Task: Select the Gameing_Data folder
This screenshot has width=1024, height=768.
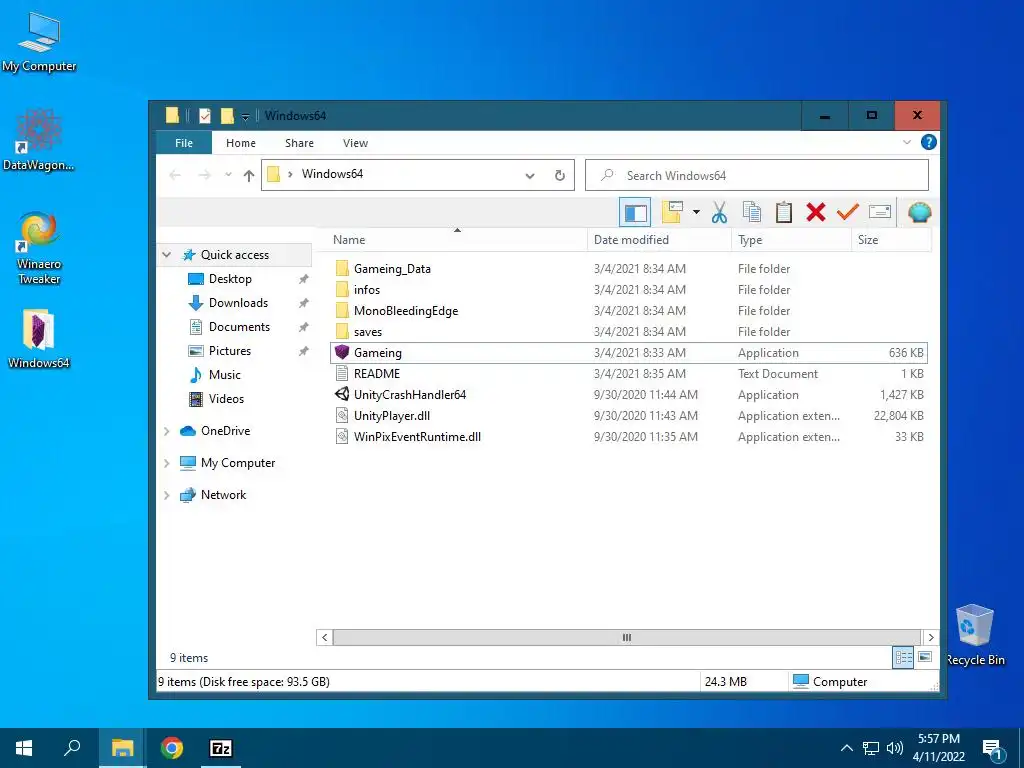Action: 392,268
